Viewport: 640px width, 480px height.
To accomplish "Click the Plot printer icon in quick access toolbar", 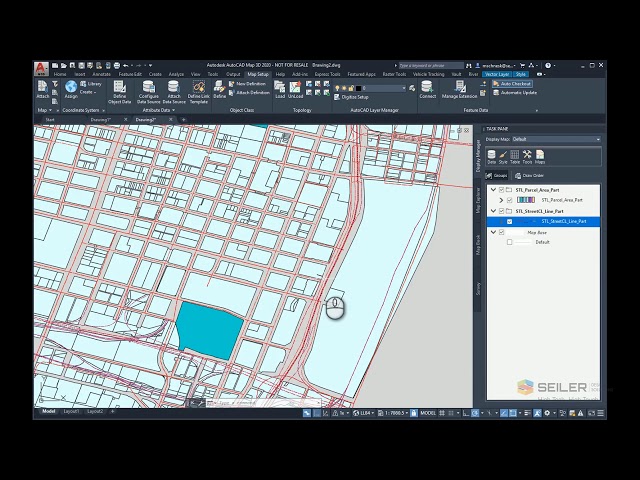I will (x=117, y=65).
